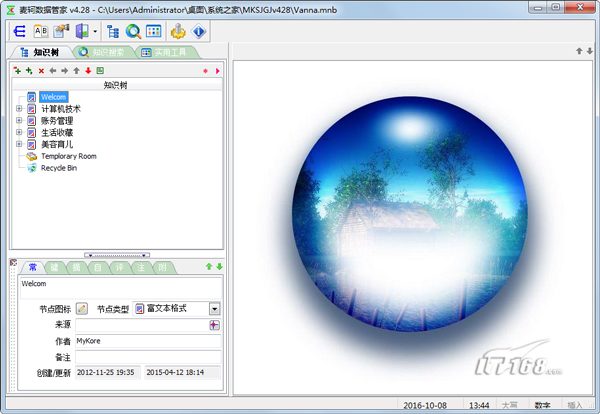Select the 美容育儿 tree node
The width and height of the screenshot is (600, 414).
(57, 144)
